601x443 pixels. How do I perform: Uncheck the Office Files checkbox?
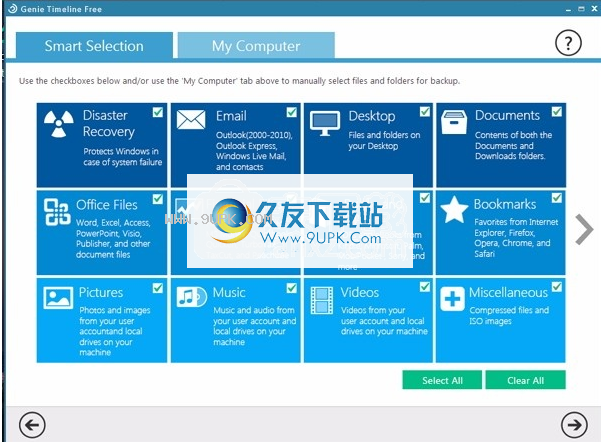pyautogui.click(x=158, y=199)
